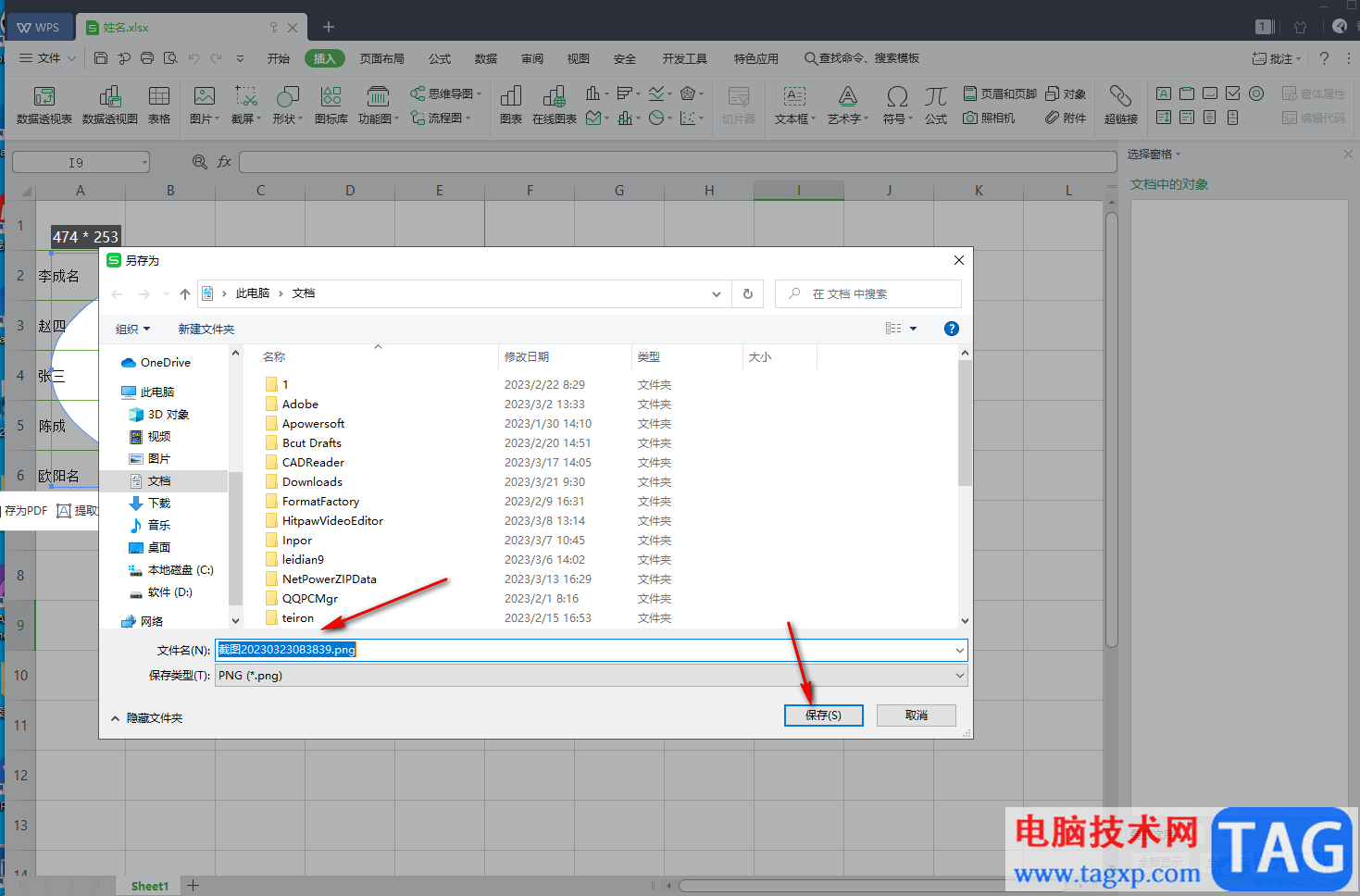Click the file list vertical scrollbar
The height and width of the screenshot is (896, 1360).
965,423
